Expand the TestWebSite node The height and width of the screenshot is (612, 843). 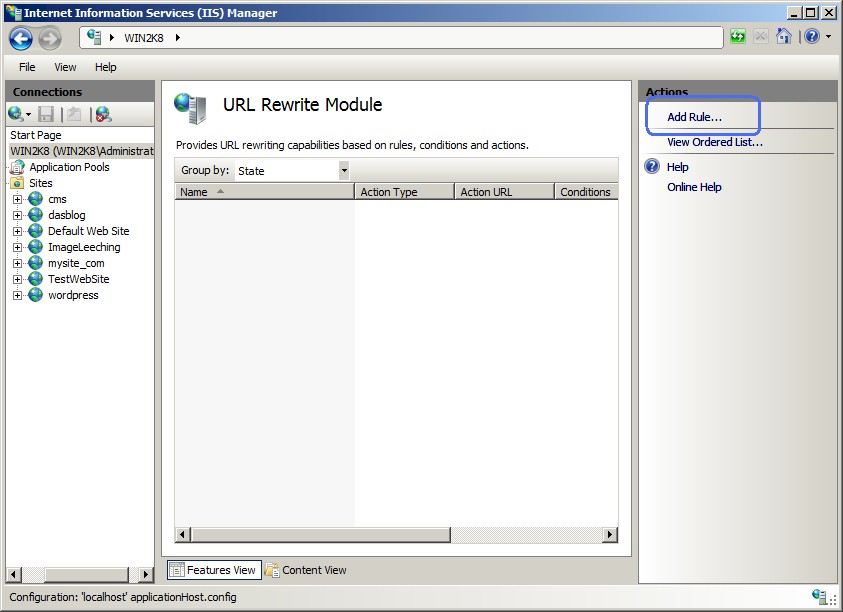tap(17, 279)
